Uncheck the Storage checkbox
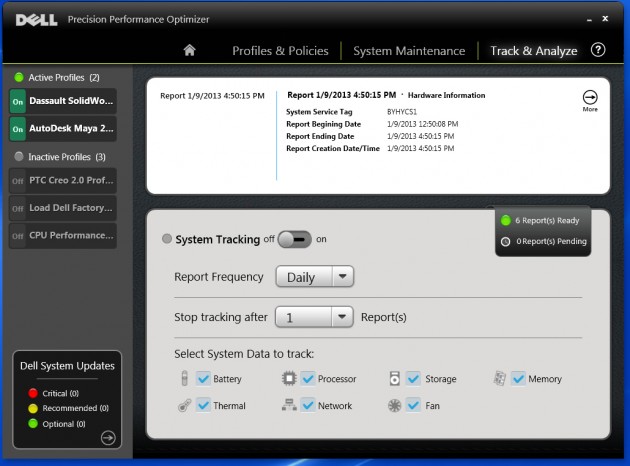630x466 pixels. point(413,378)
